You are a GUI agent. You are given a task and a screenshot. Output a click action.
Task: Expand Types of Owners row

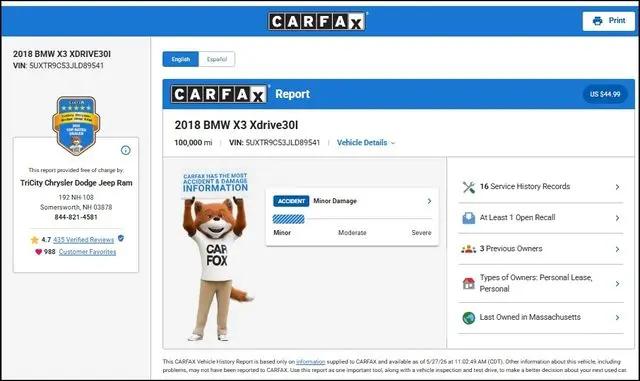(x=541, y=283)
